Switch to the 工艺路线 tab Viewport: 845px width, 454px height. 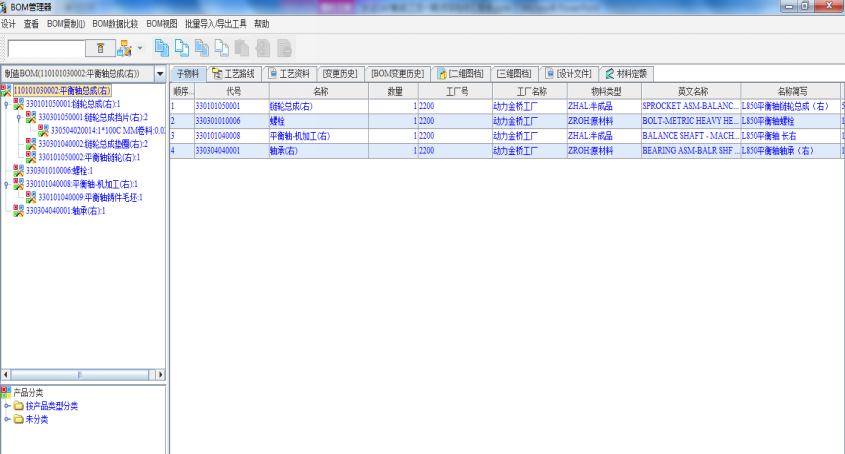click(x=234, y=74)
